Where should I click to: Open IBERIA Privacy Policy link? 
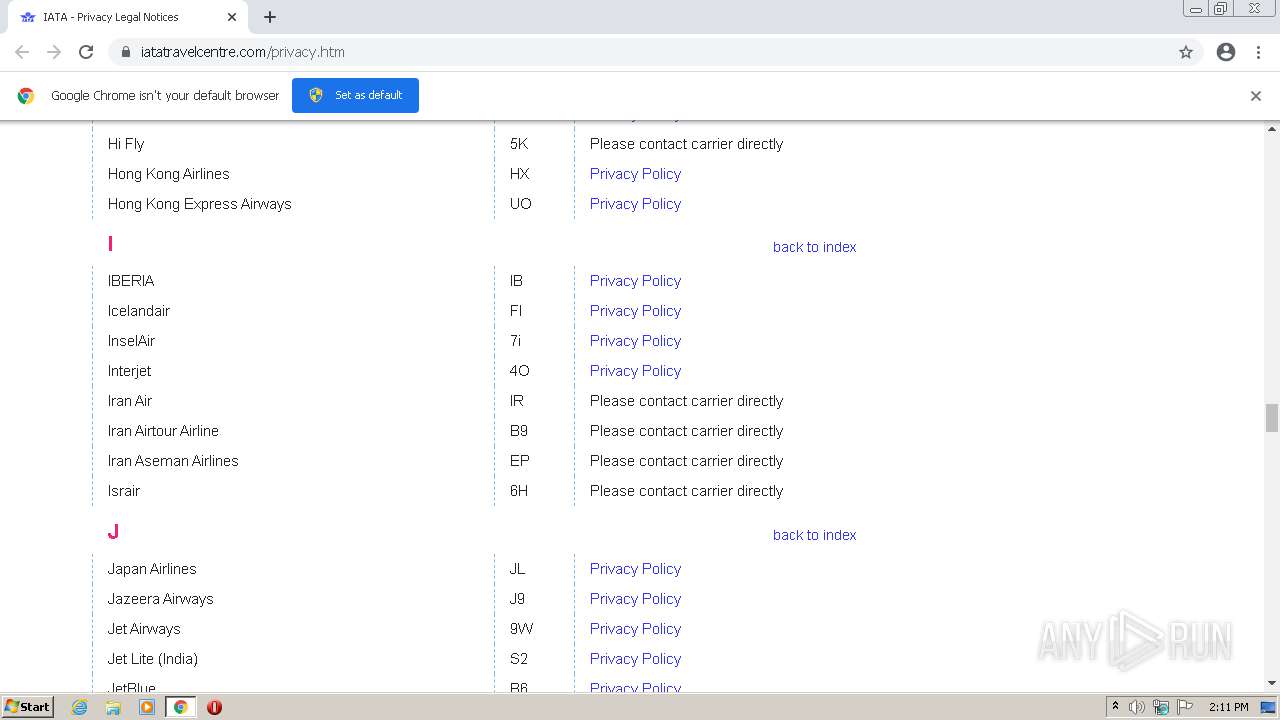click(x=635, y=281)
